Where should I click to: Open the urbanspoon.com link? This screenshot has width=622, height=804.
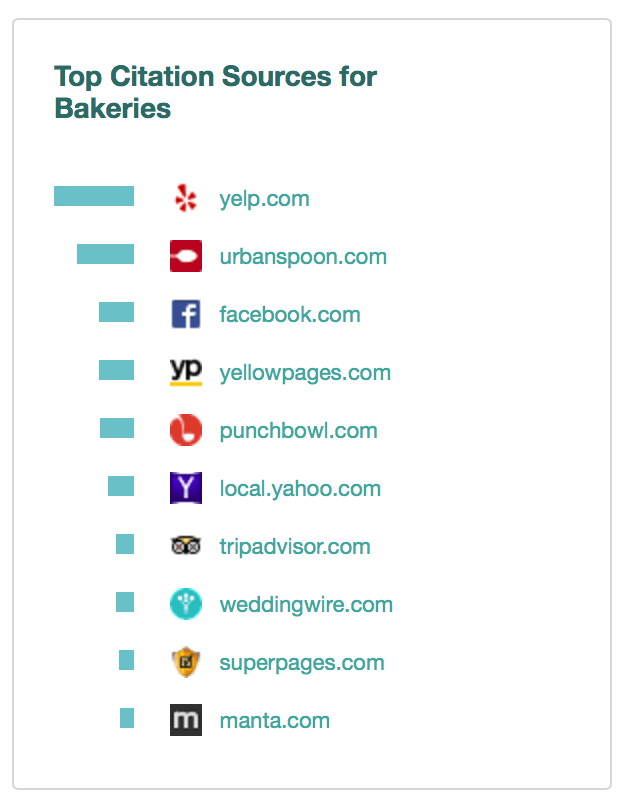point(303,256)
